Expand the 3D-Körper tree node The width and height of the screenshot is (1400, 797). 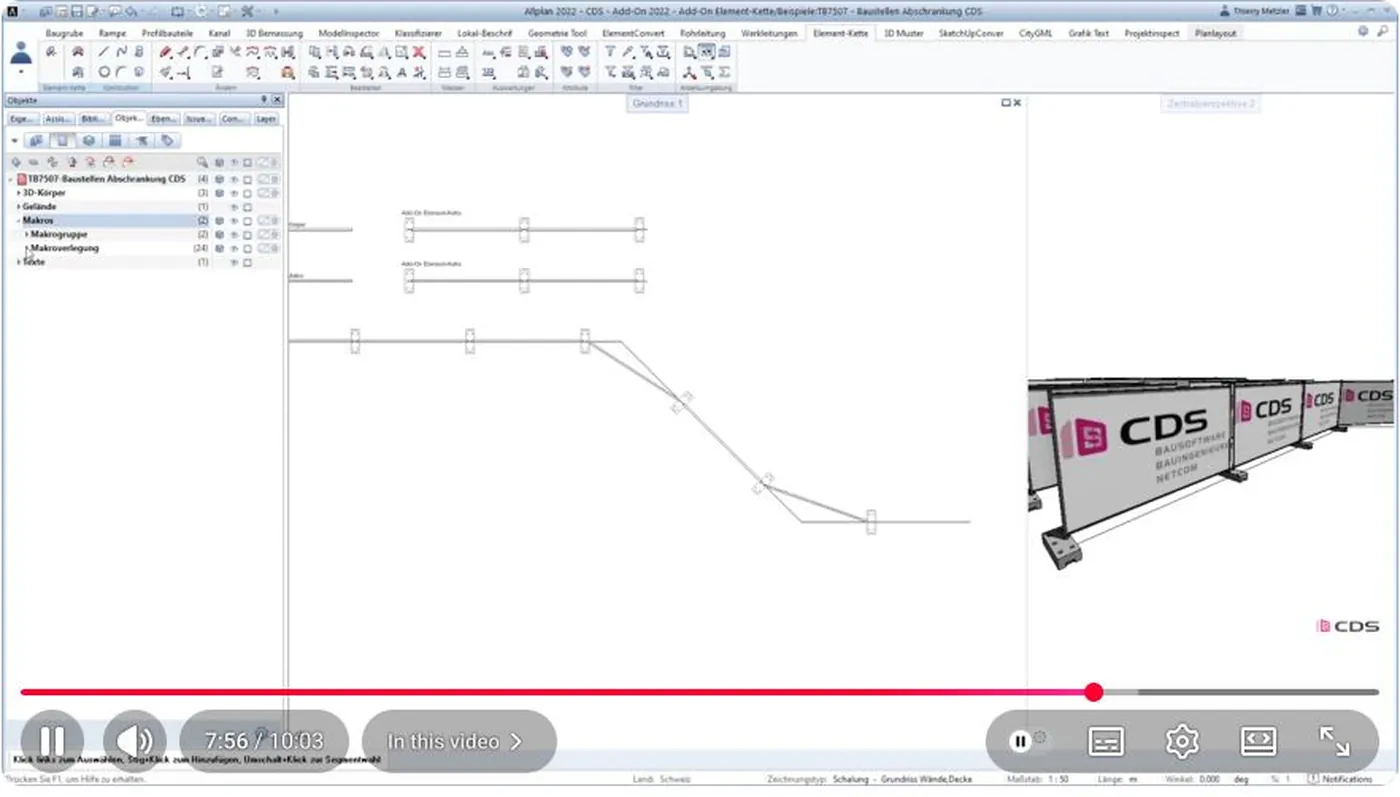coord(18,193)
